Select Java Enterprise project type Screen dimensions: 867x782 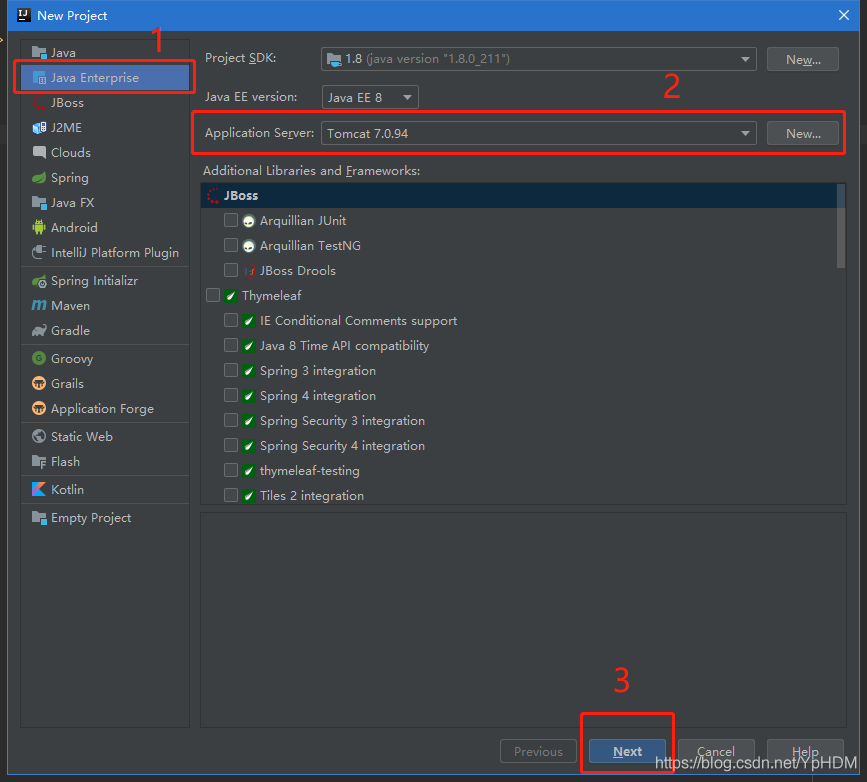point(105,77)
